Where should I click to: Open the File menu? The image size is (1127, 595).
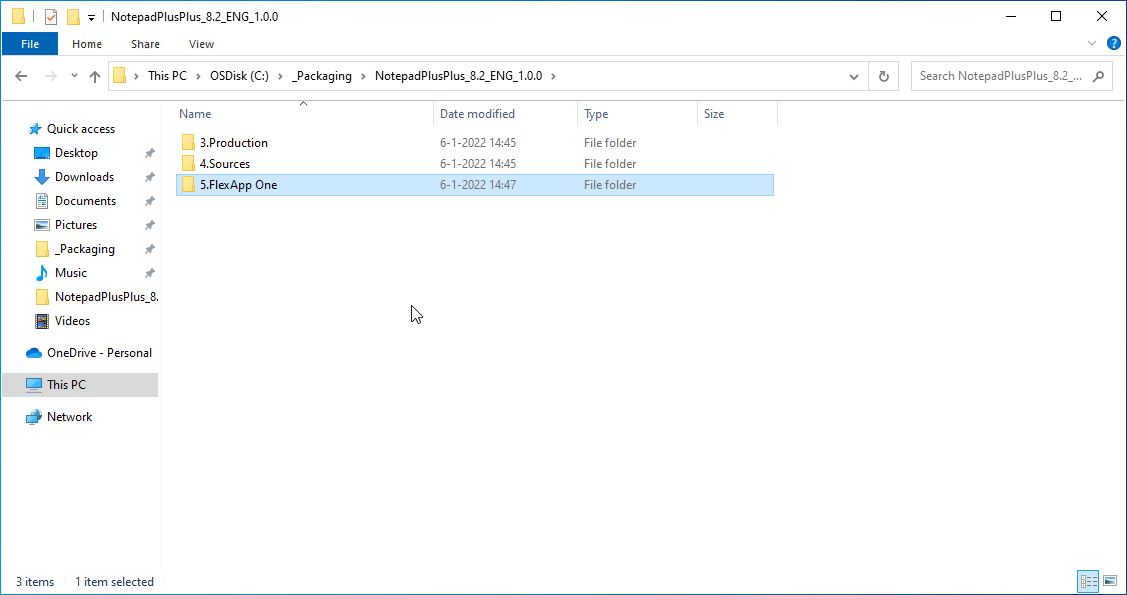tap(30, 44)
